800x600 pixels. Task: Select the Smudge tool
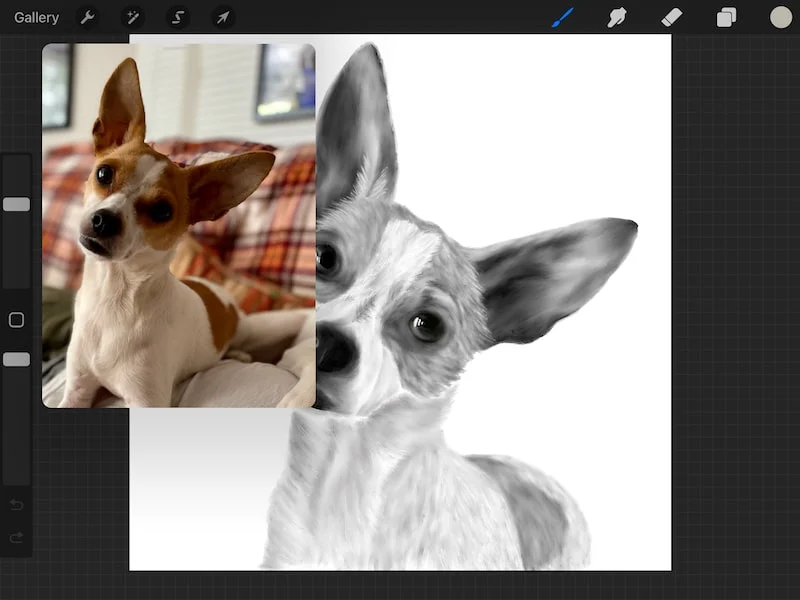[x=617, y=18]
